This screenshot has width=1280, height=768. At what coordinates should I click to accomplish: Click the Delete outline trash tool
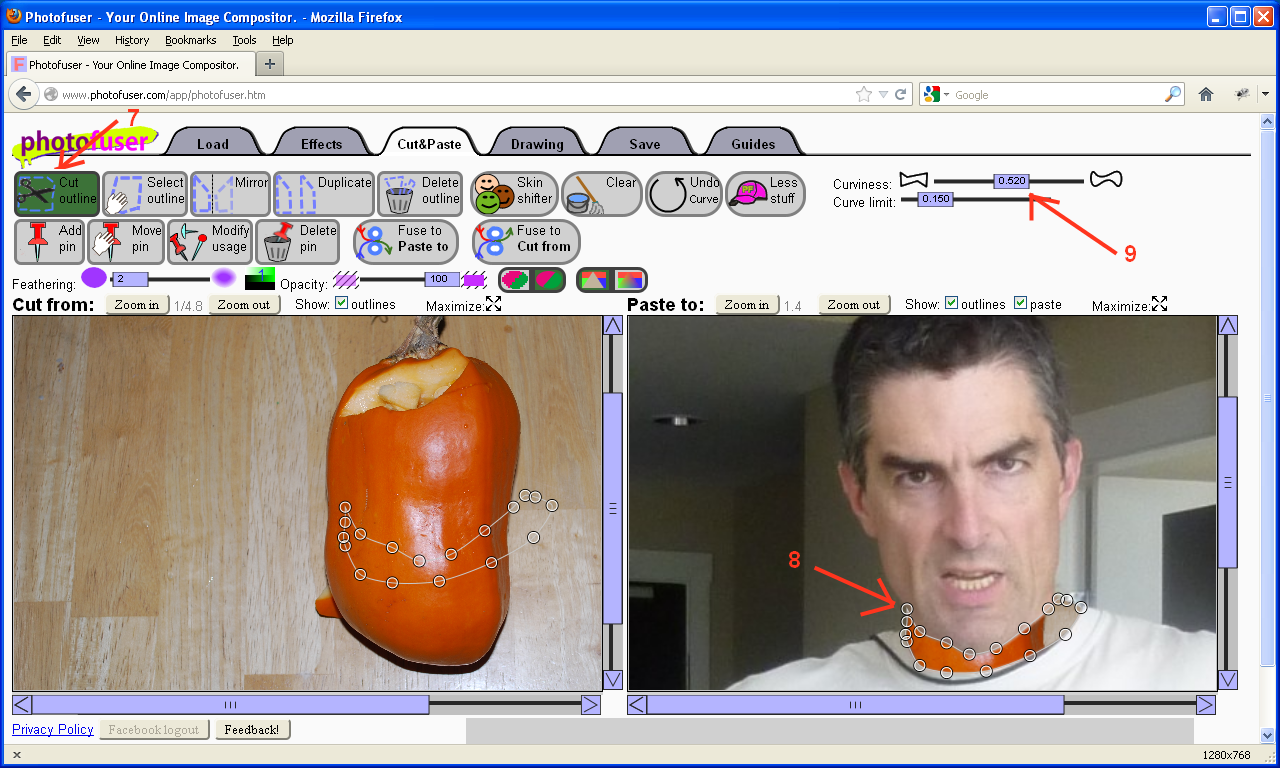pos(420,193)
